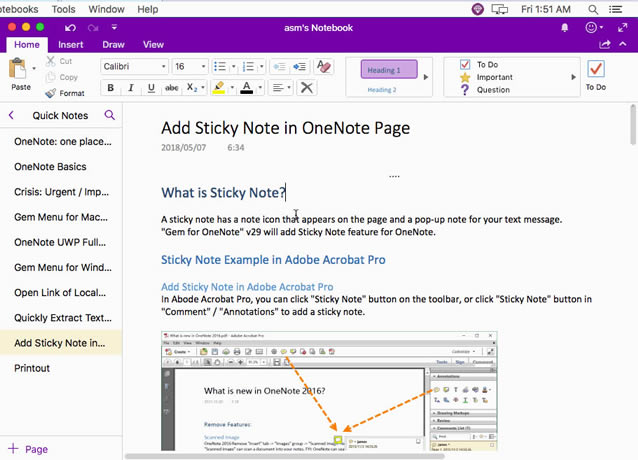
Task: Underline the selected text
Action: tap(150, 88)
